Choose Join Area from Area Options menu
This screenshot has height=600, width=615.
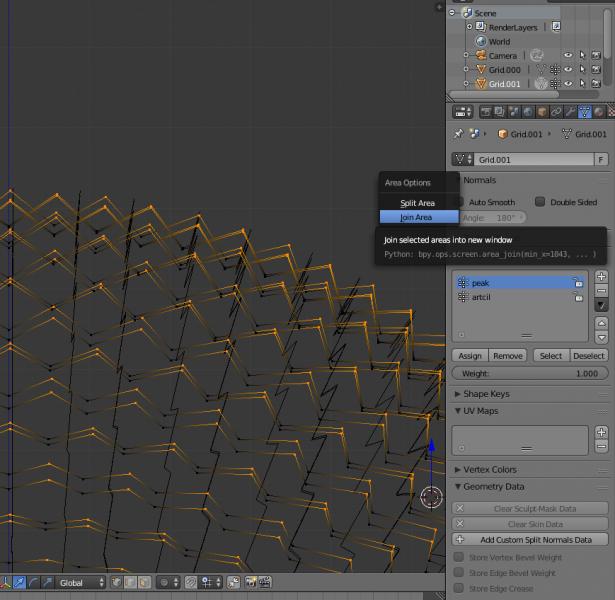pos(417,217)
